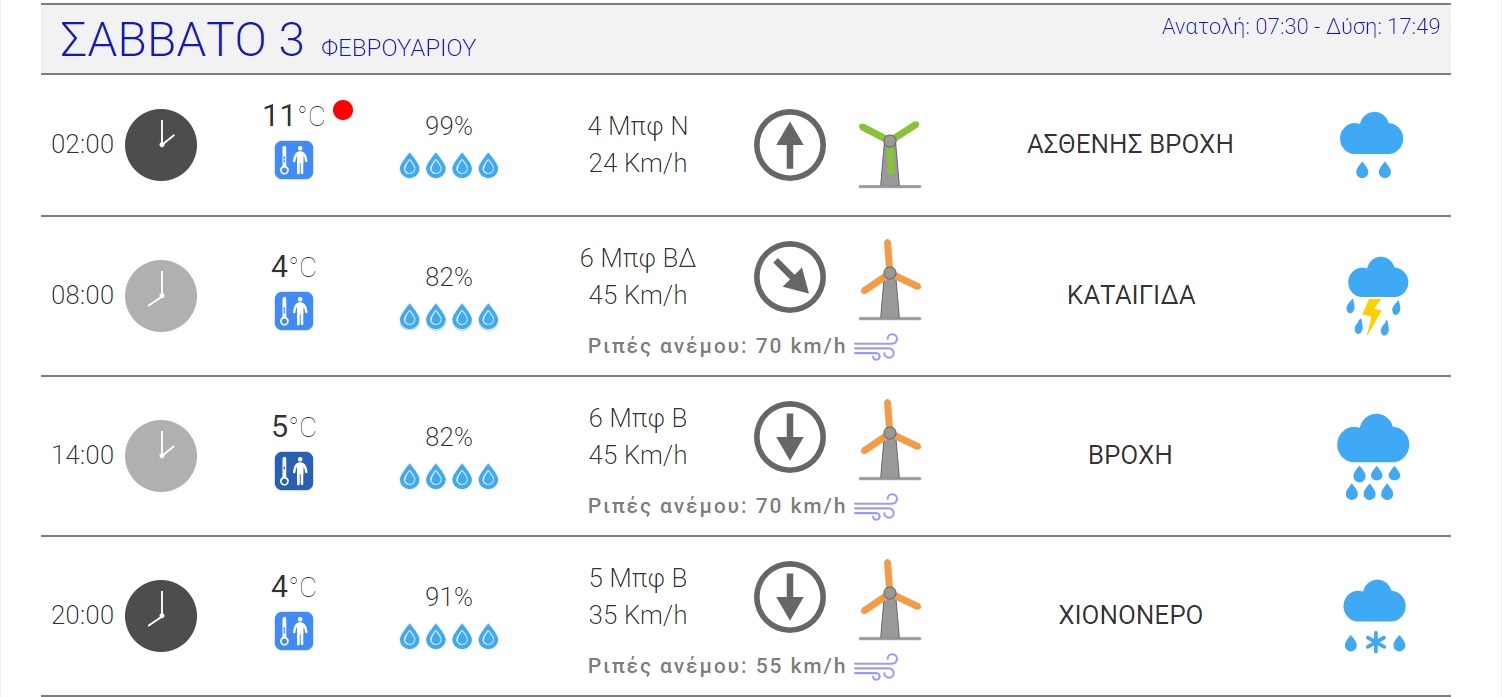Click the sleet cloud icon at 20:00
Screen dimensions: 1502x697
(1374, 615)
